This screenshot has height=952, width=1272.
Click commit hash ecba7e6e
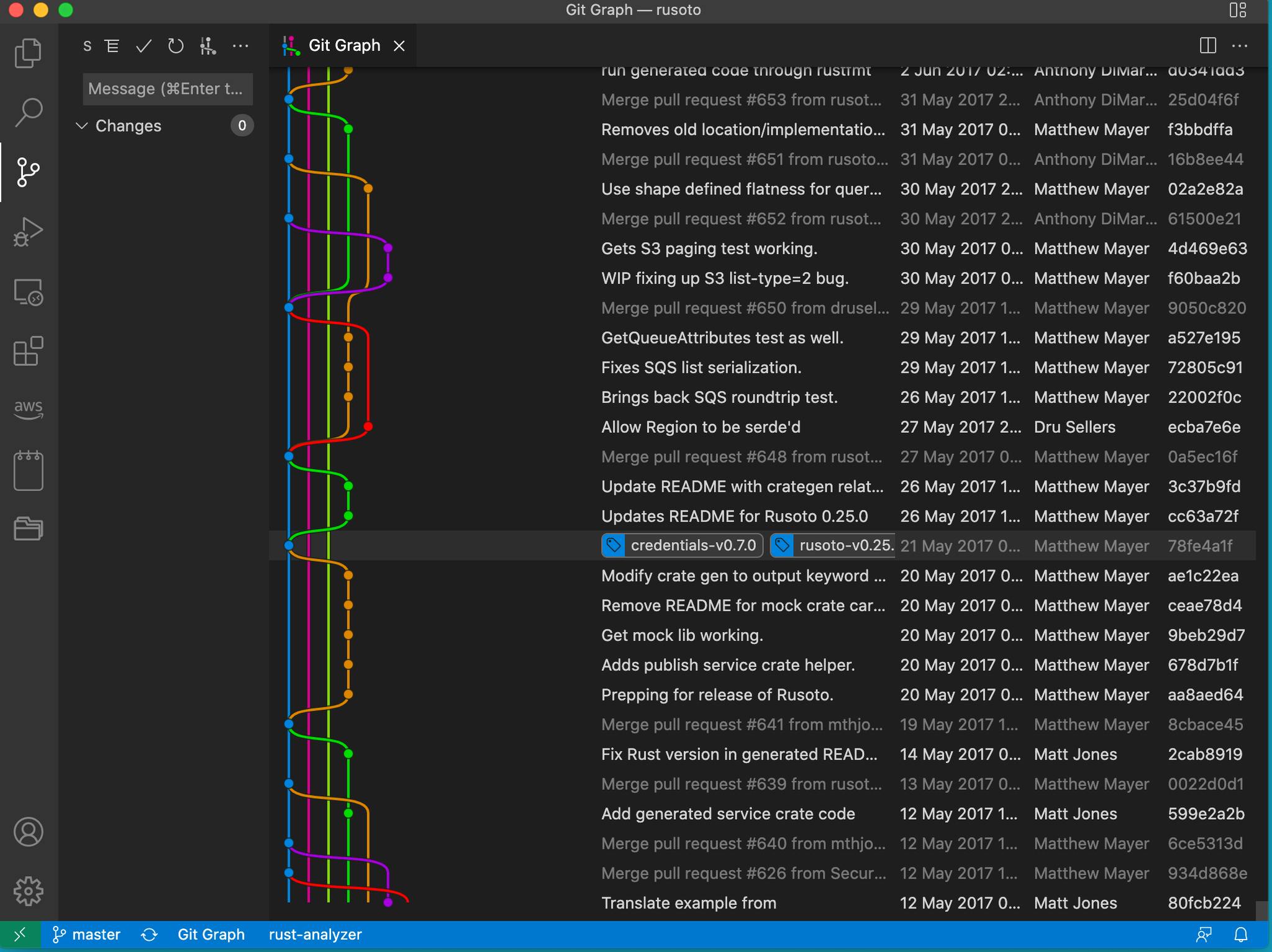(x=1204, y=427)
